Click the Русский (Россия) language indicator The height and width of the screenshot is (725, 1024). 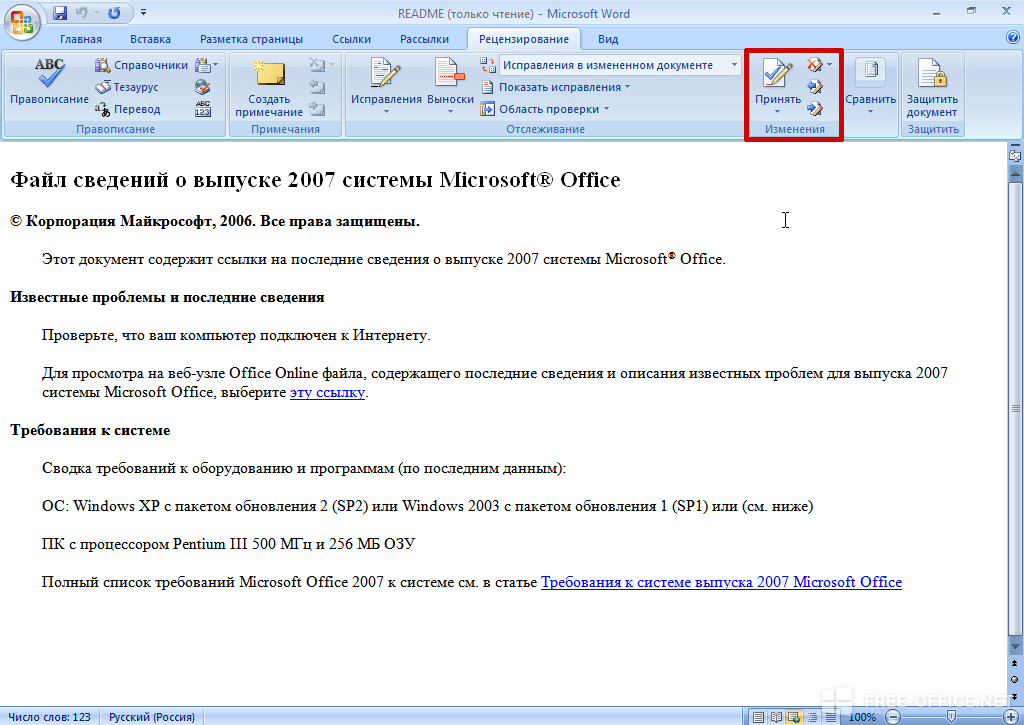click(x=152, y=717)
